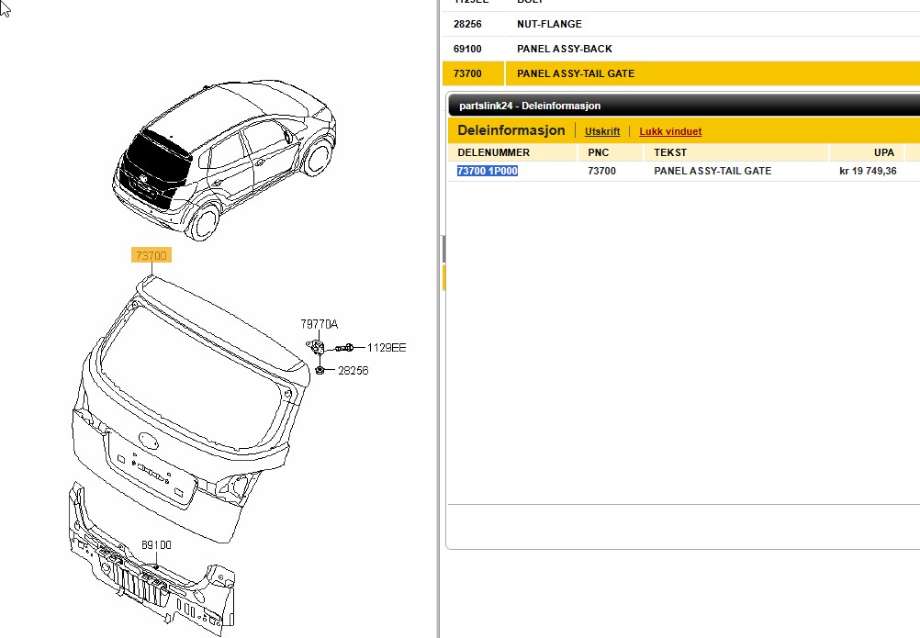This screenshot has height=638, width=920.
Task: Click the 1129EE callout in diagram
Action: [387, 347]
